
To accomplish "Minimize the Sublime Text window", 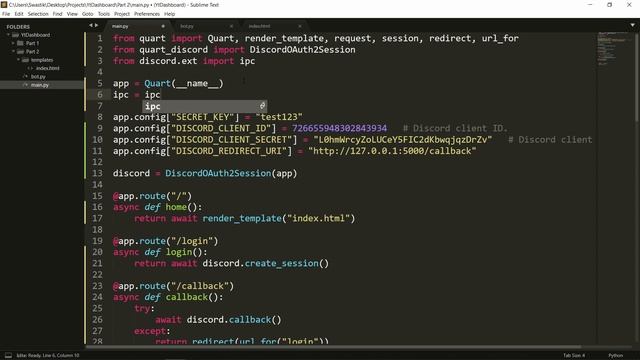I will tap(590, 4).
